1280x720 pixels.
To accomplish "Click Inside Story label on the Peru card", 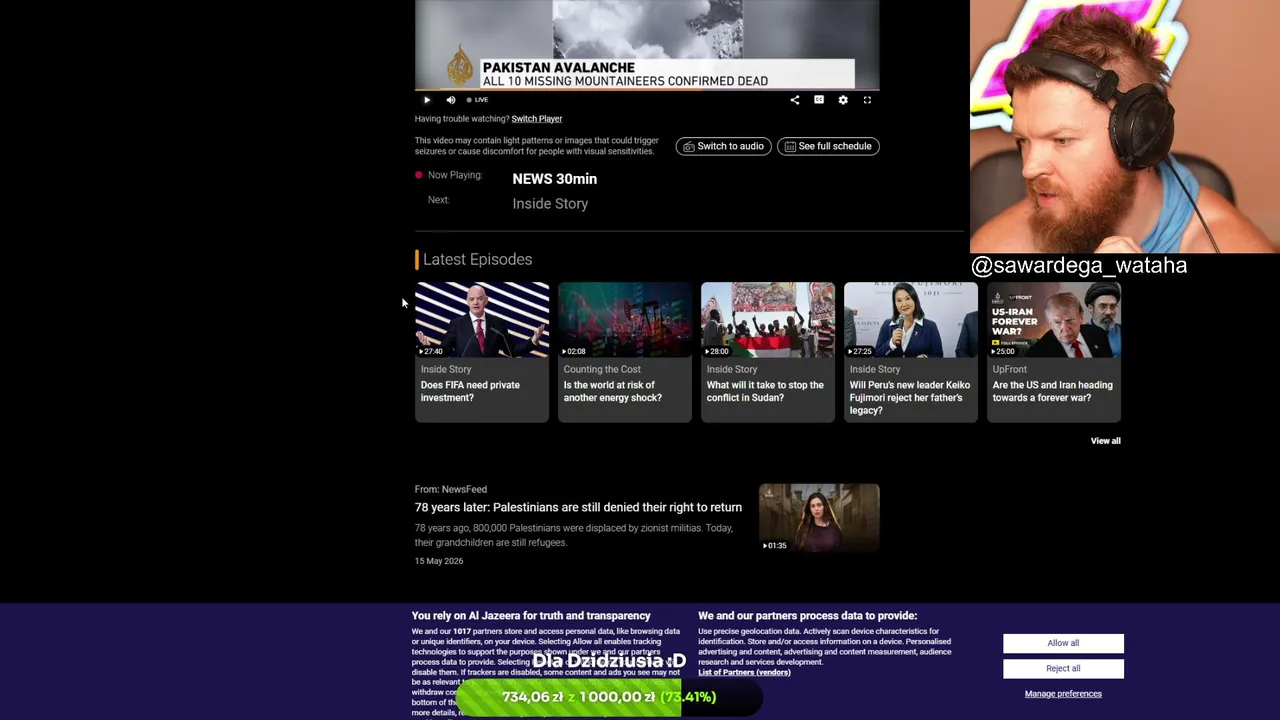I will (875, 370).
